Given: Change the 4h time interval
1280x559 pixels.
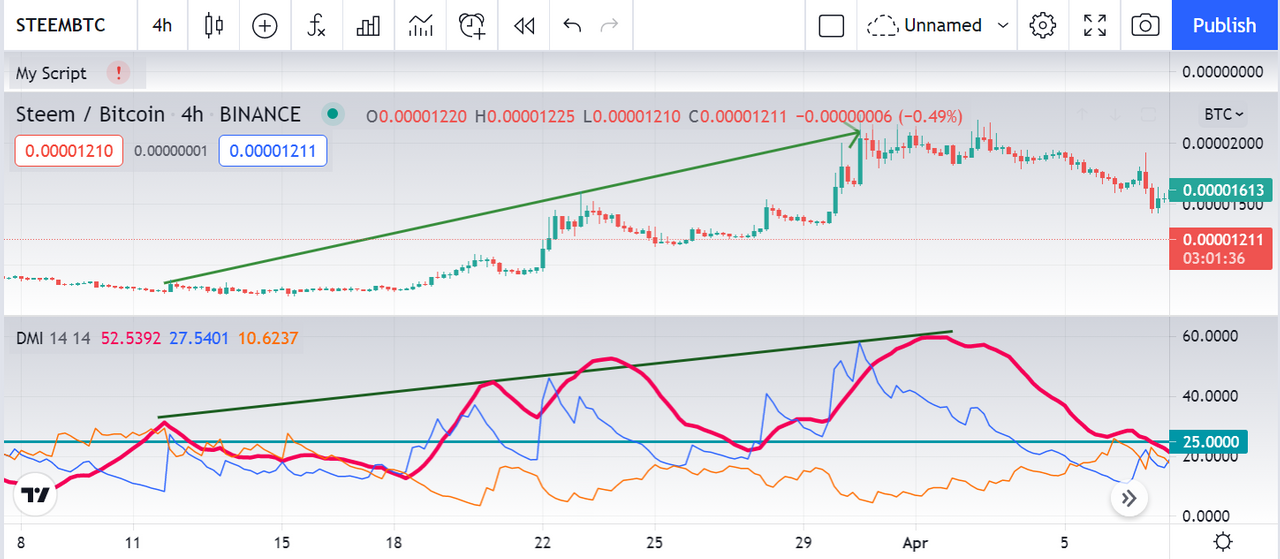Looking at the screenshot, I should coord(162,25).
